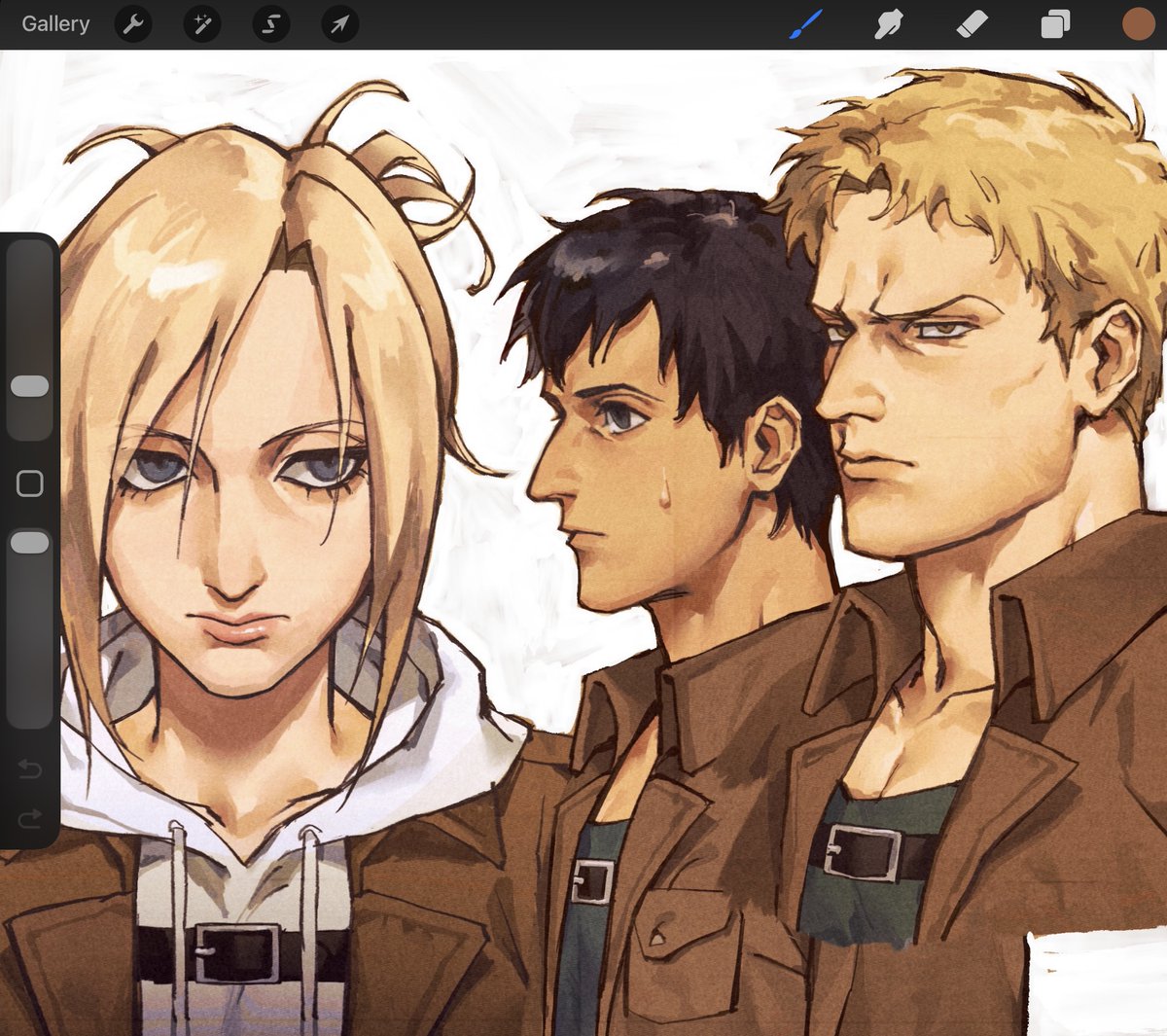Open the Adjustments magic wand menu
This screenshot has width=1167, height=1036.
point(202,23)
